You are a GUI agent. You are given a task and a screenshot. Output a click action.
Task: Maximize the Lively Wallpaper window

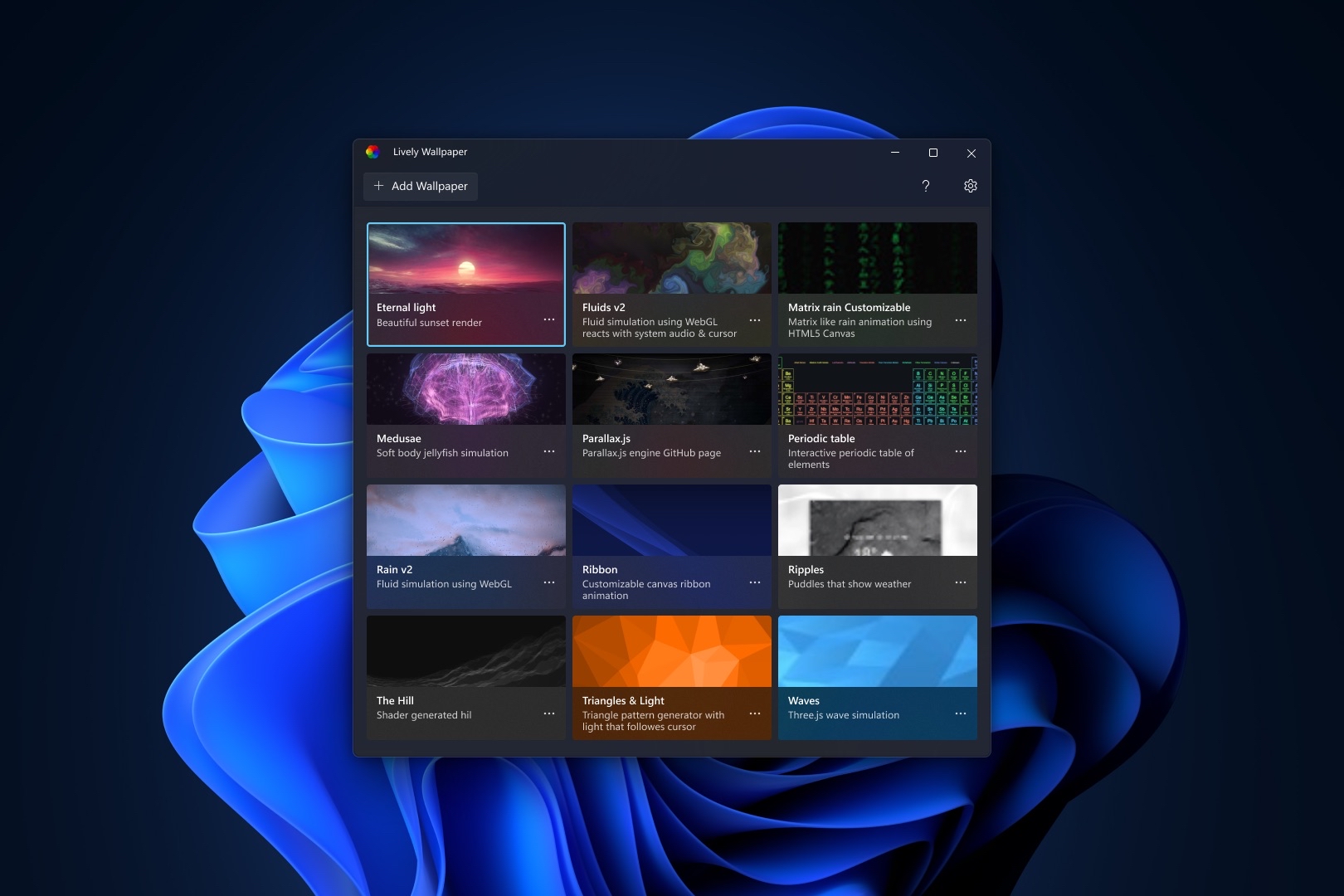933,153
